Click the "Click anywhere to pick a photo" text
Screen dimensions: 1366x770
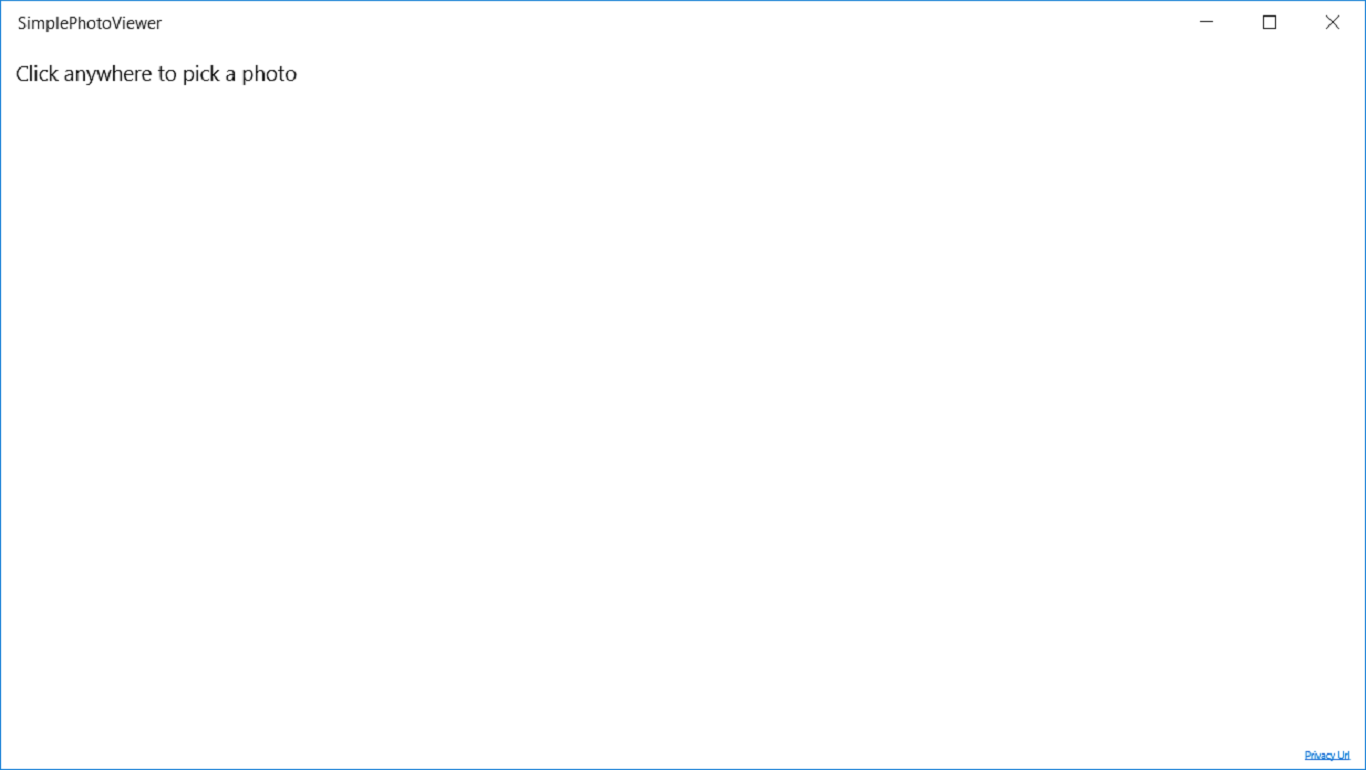(x=156, y=74)
